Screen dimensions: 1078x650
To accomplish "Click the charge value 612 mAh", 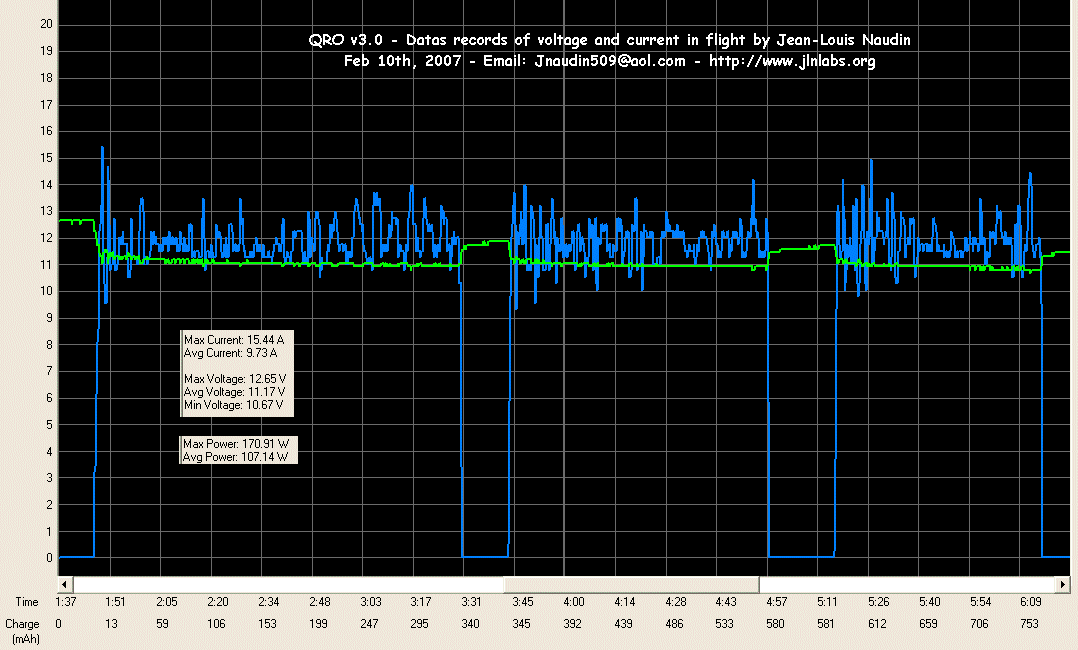I will [x=877, y=624].
